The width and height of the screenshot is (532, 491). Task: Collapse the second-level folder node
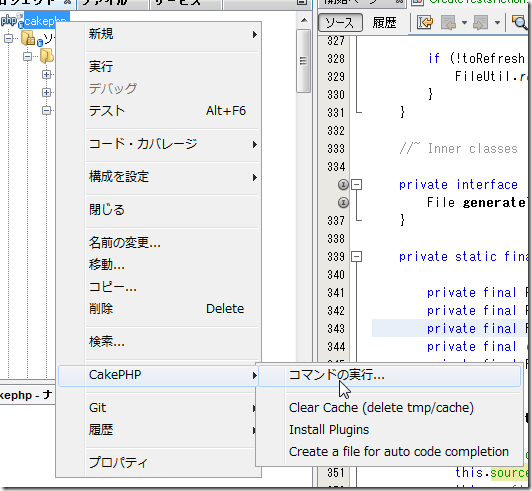coord(27,56)
